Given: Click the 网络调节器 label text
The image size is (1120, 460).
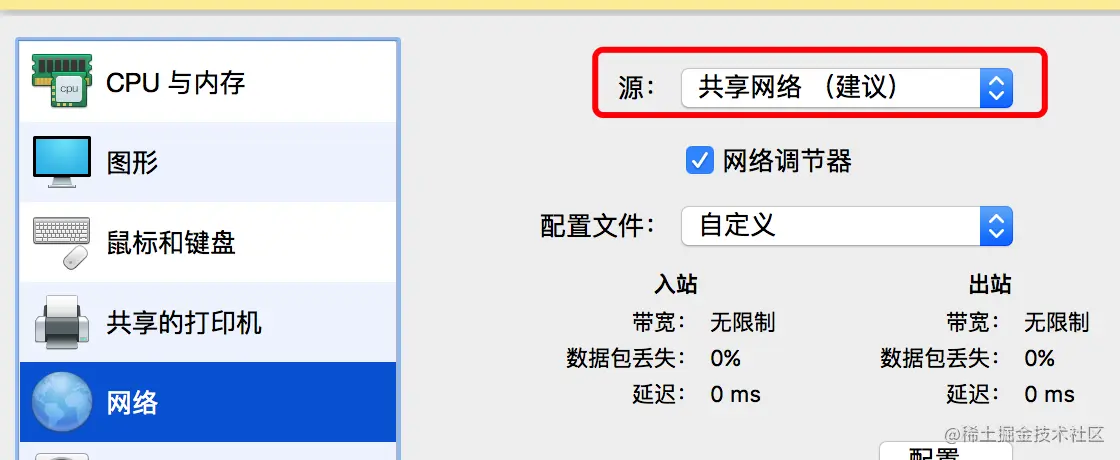Looking at the screenshot, I should pyautogui.click(x=787, y=161).
